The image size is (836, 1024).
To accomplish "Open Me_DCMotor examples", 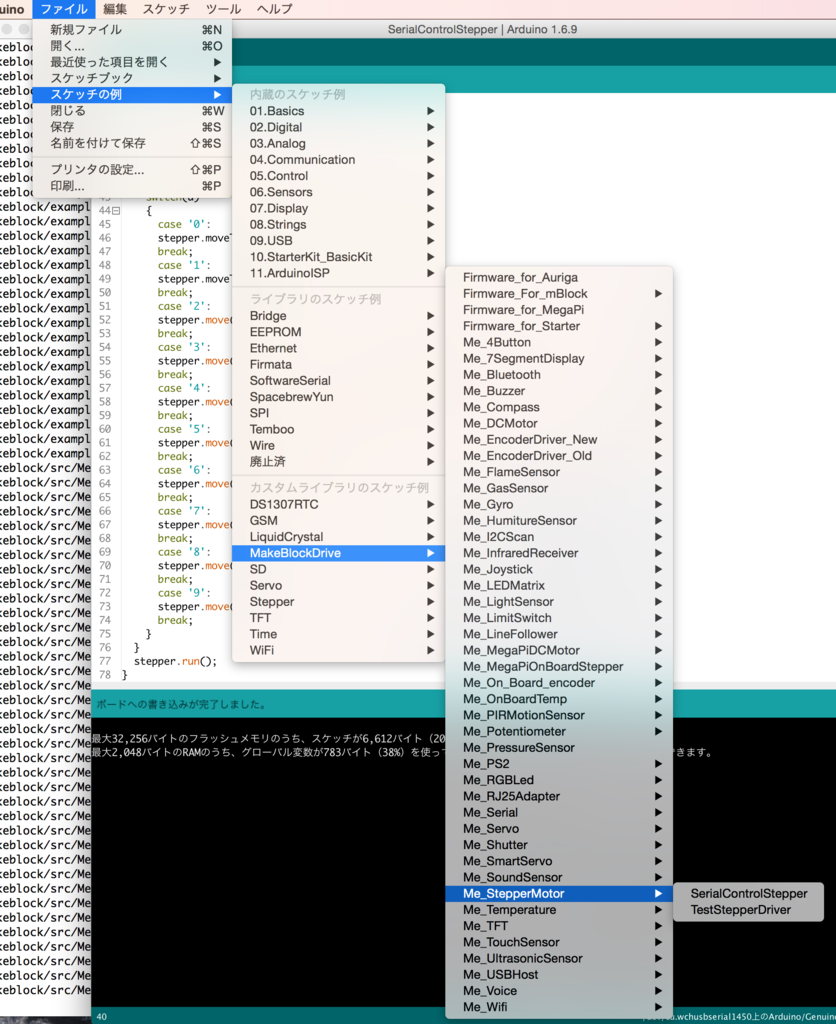I will [559, 423].
